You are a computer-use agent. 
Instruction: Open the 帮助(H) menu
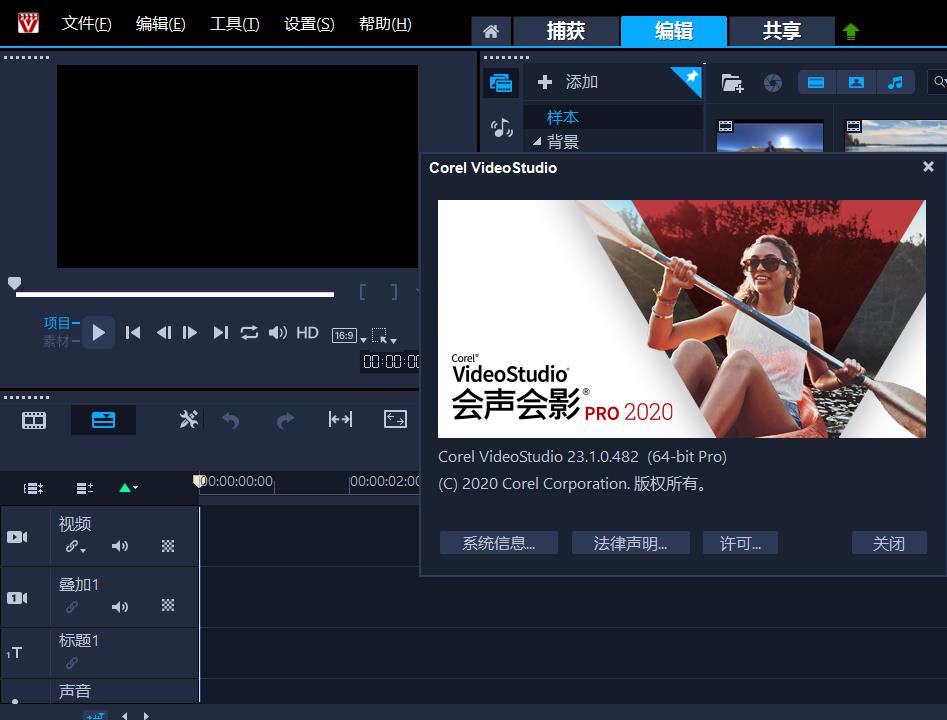(385, 24)
